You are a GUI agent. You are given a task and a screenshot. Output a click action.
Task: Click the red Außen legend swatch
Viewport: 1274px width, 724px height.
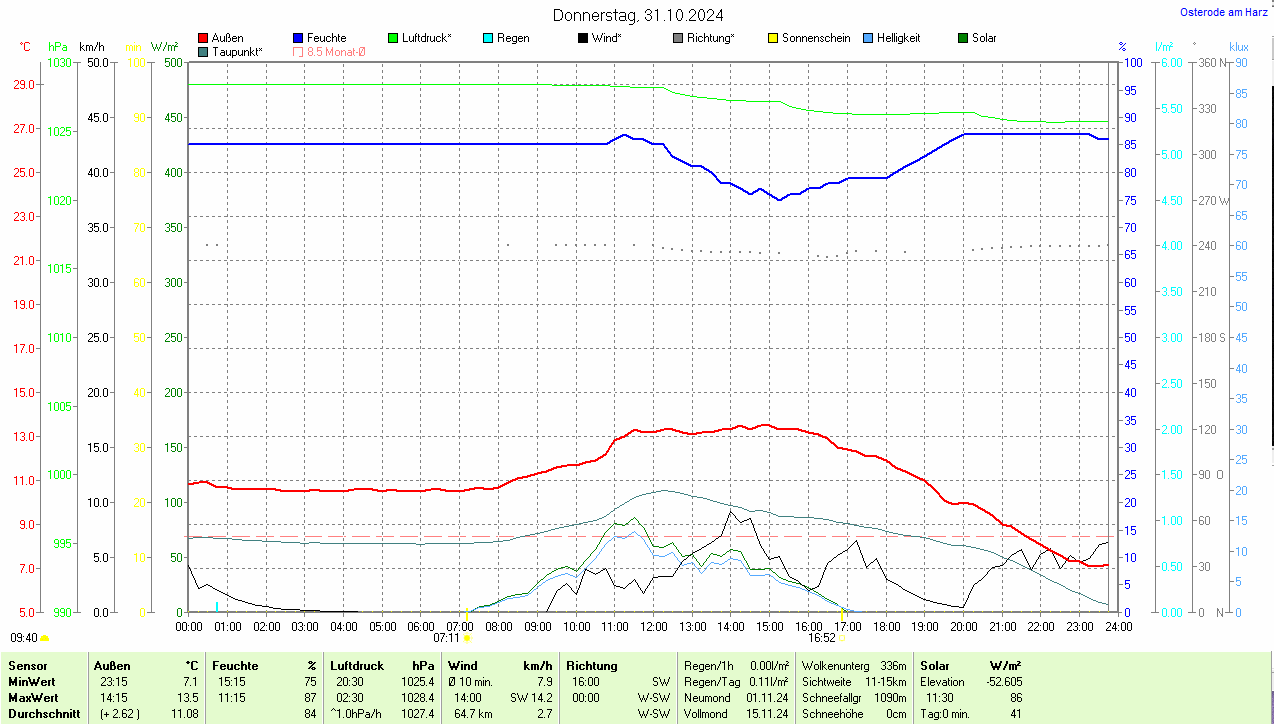click(x=204, y=38)
